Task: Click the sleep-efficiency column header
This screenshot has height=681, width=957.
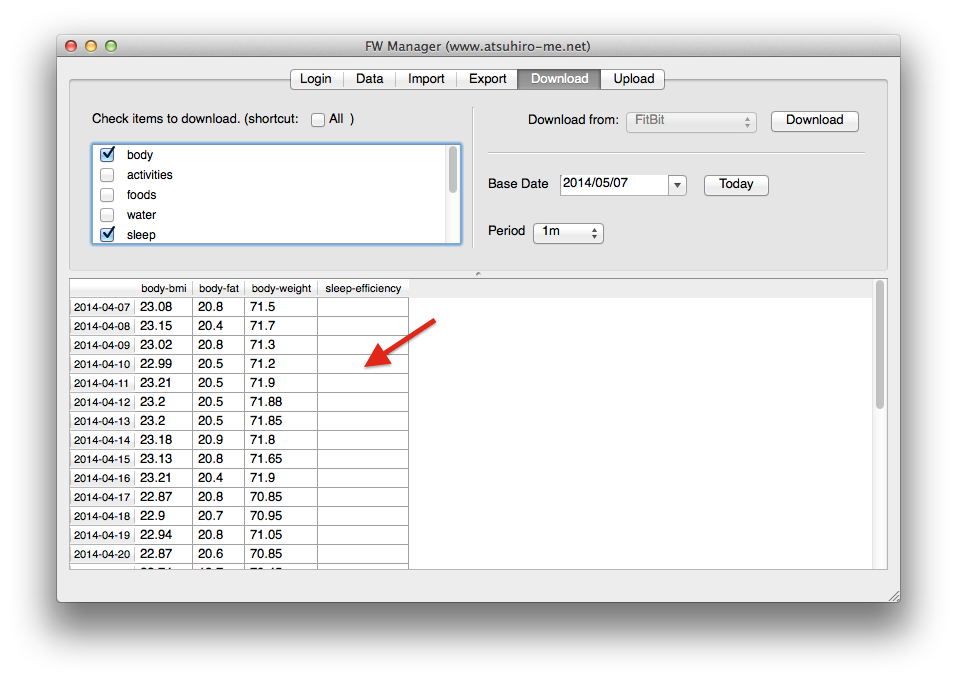Action: coord(363,289)
